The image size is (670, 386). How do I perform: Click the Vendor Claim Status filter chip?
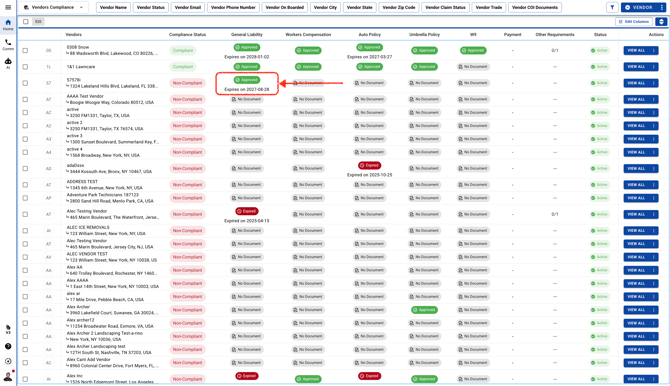click(x=445, y=7)
